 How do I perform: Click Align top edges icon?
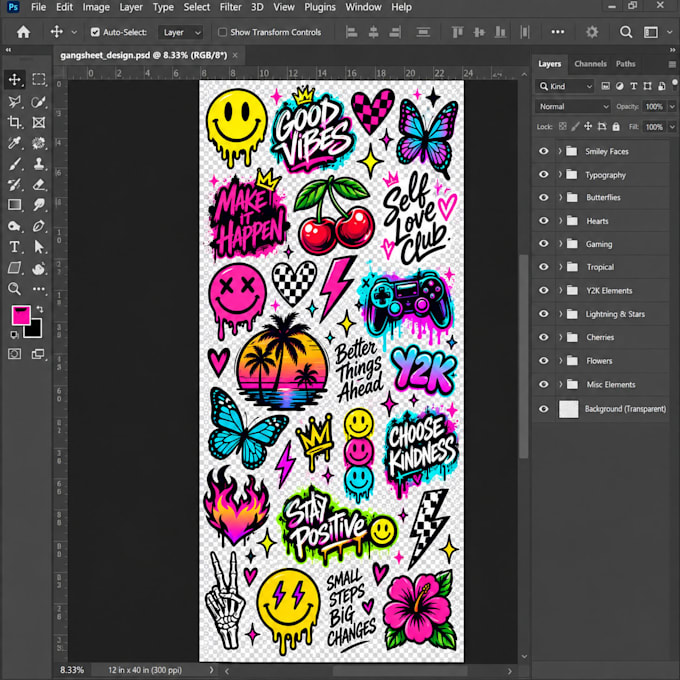(x=458, y=32)
